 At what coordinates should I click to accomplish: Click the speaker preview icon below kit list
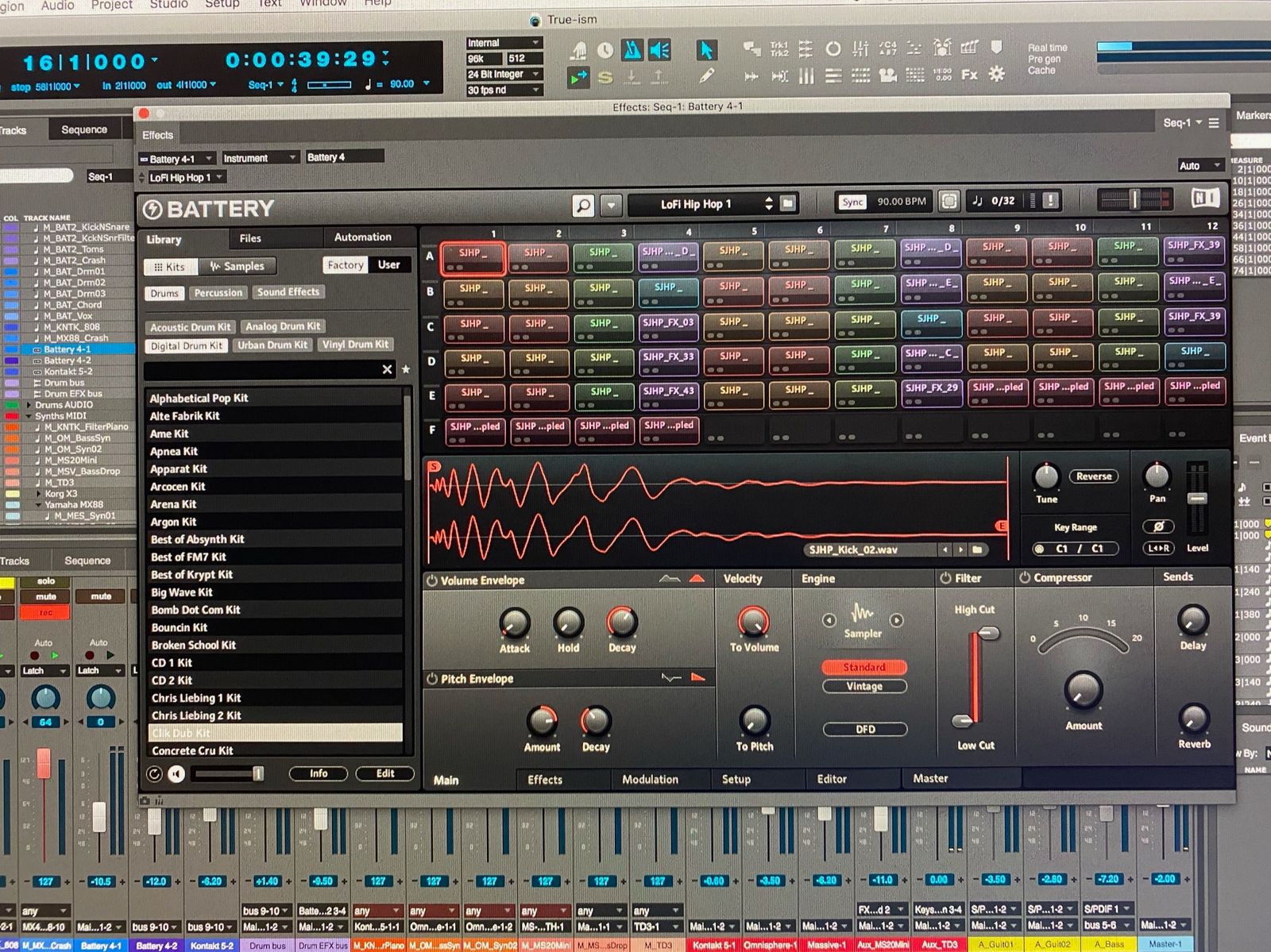point(176,773)
